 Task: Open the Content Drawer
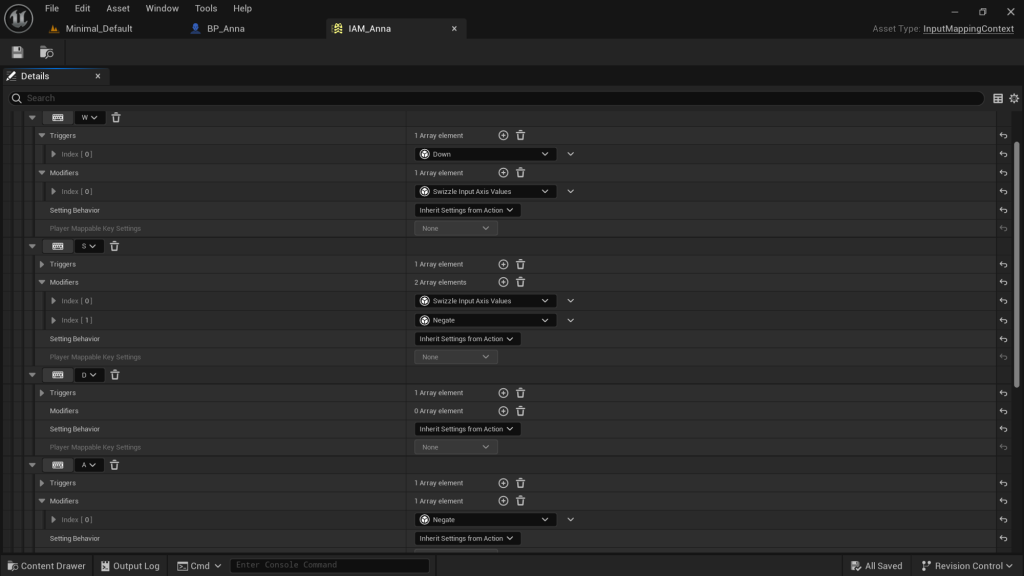click(x=46, y=566)
